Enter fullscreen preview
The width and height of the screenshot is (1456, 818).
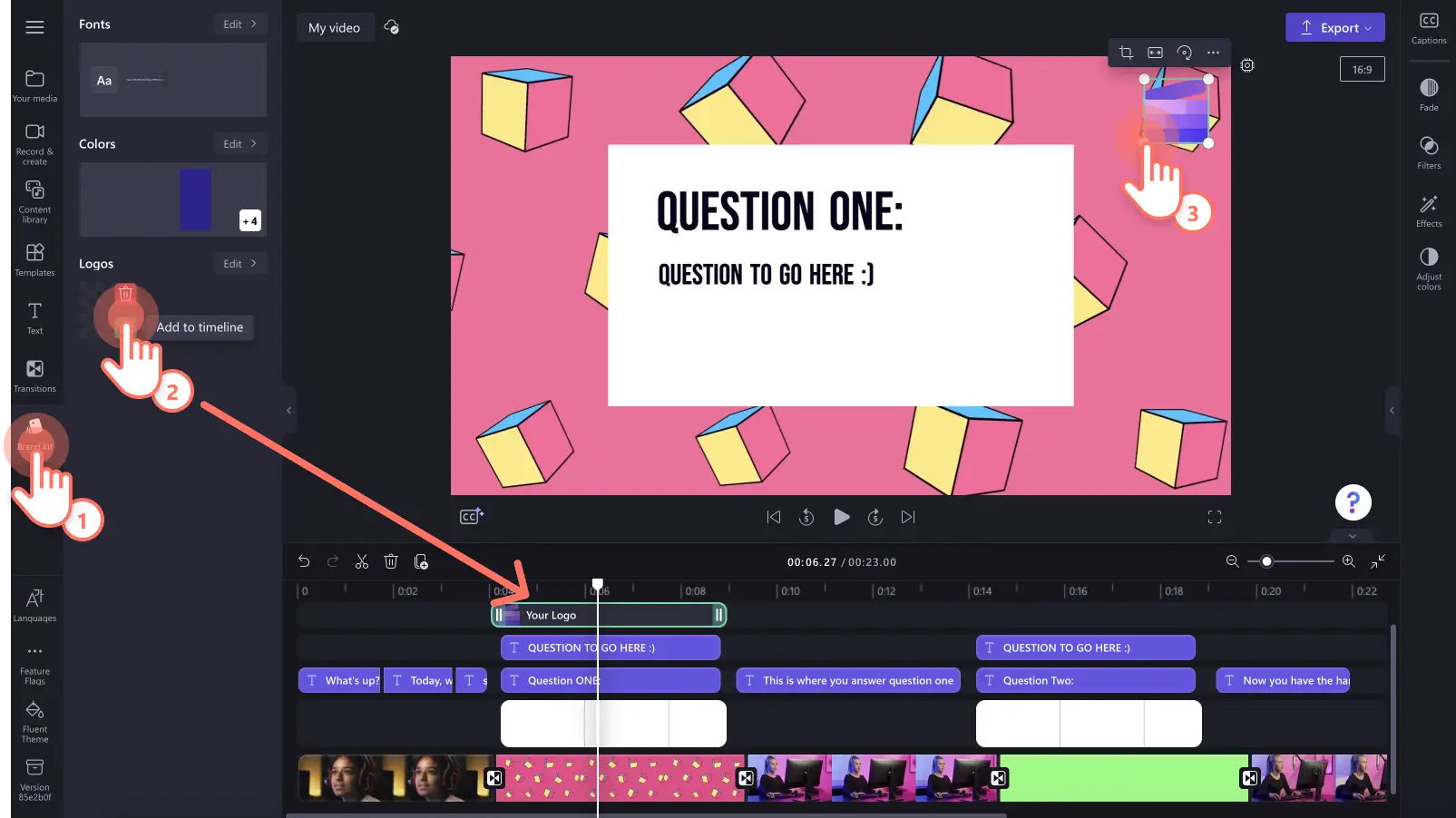(x=1215, y=517)
